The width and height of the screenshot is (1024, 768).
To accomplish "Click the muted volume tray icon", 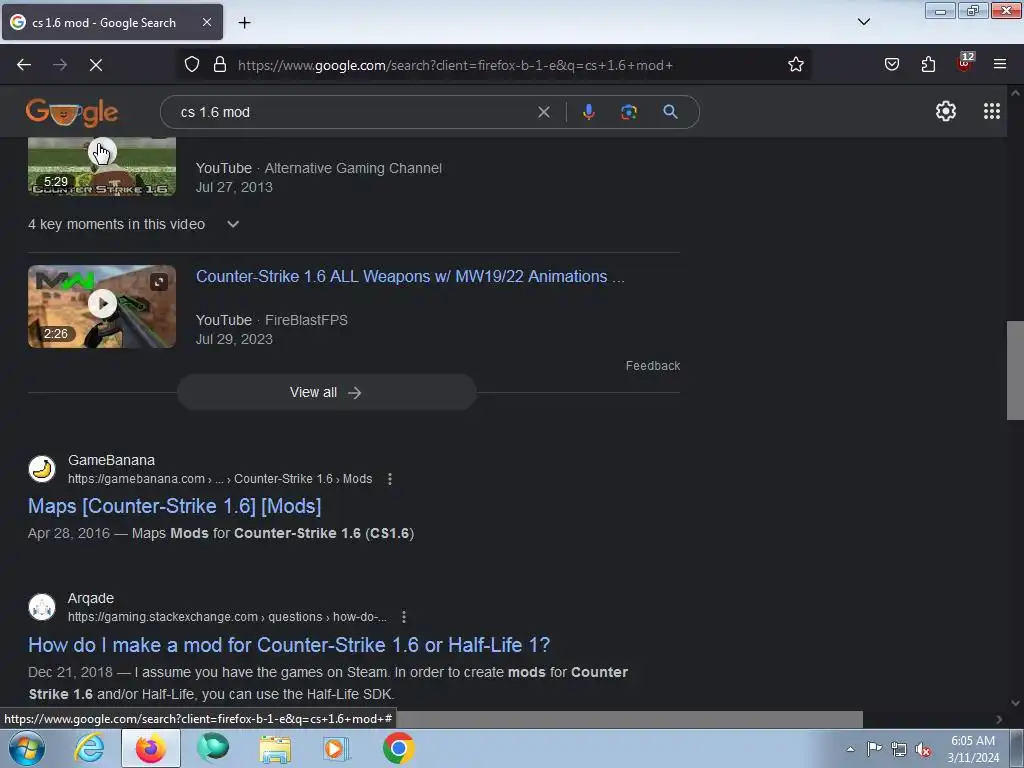I will (923, 749).
